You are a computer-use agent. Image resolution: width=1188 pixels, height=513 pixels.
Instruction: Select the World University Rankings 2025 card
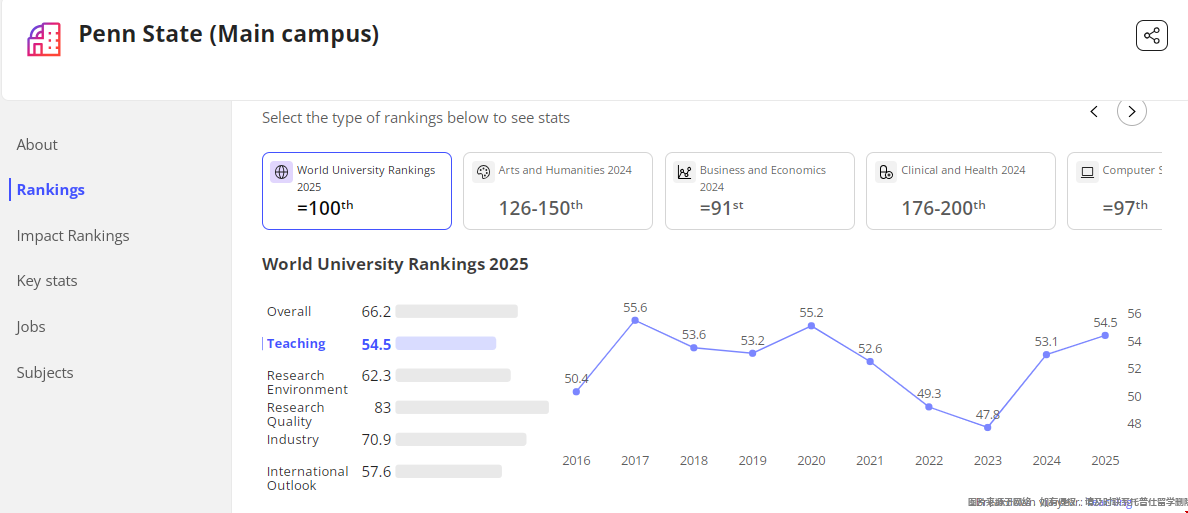tap(357, 191)
